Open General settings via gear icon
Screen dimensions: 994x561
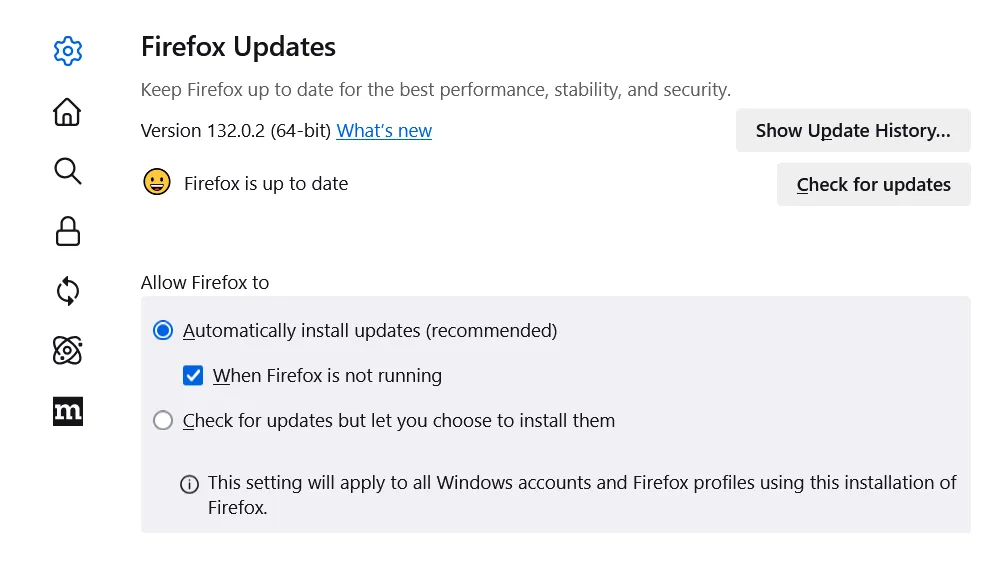pos(67,51)
